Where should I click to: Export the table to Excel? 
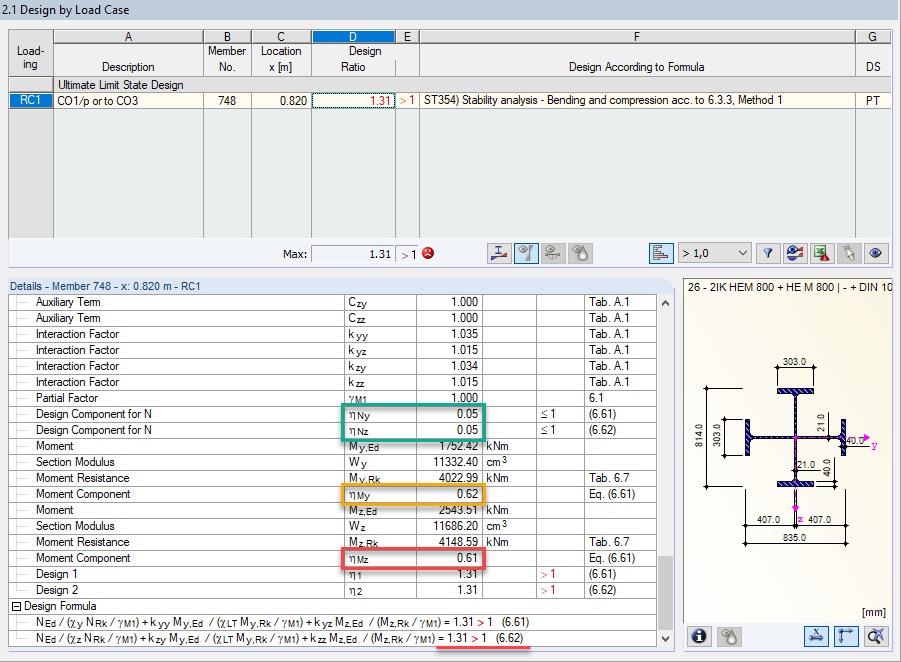(822, 253)
